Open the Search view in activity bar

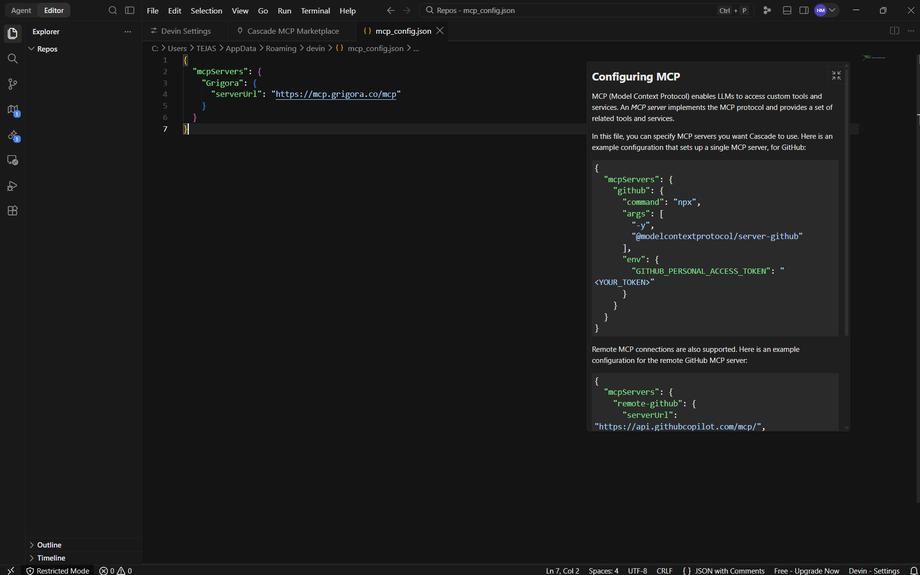pyautogui.click(x=12, y=59)
